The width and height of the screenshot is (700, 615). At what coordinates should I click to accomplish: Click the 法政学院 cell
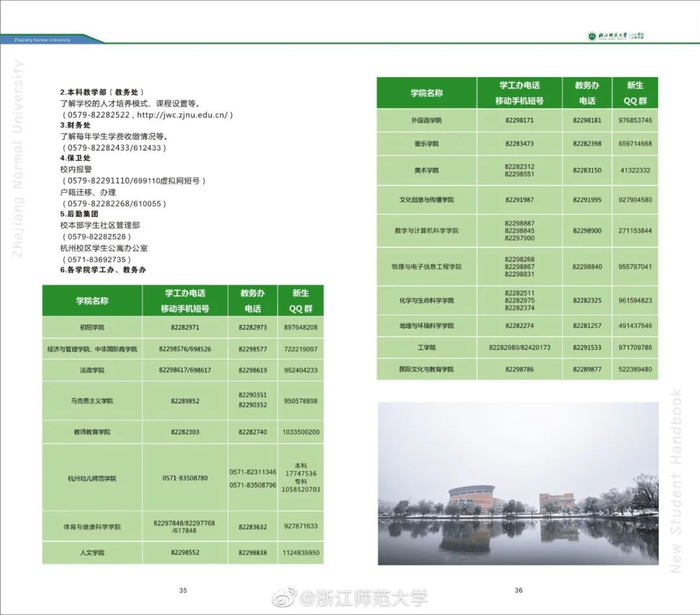click(x=92, y=370)
